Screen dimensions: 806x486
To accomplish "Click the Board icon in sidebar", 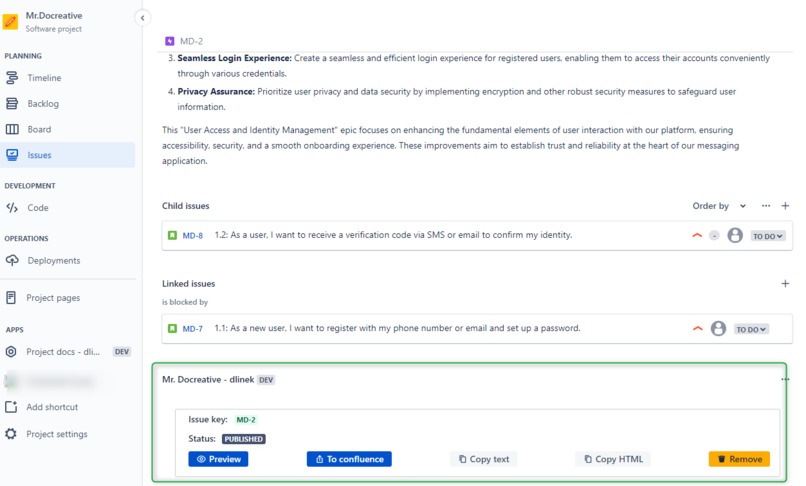I will click(x=12, y=129).
